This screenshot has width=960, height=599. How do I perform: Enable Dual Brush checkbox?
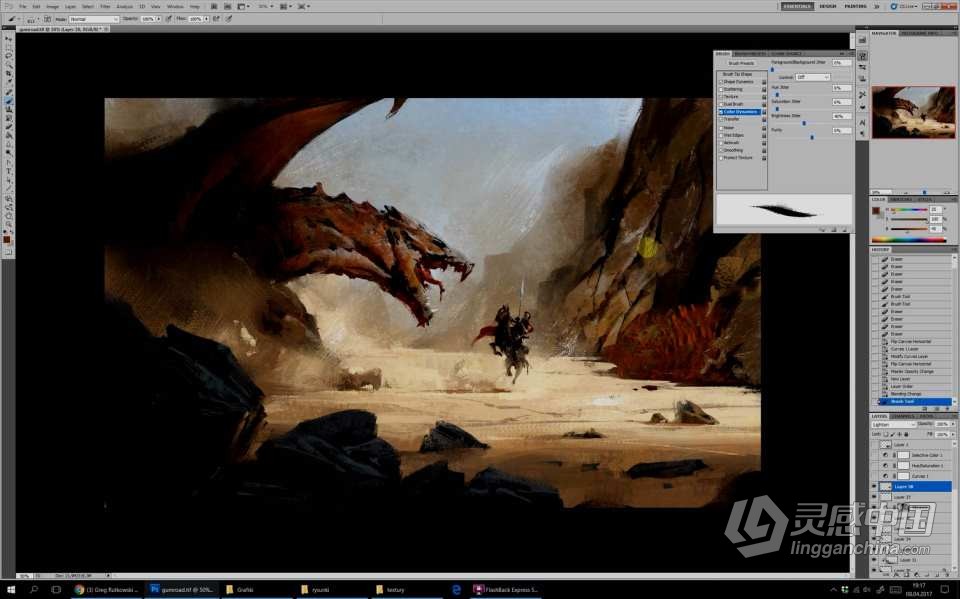pyautogui.click(x=721, y=104)
